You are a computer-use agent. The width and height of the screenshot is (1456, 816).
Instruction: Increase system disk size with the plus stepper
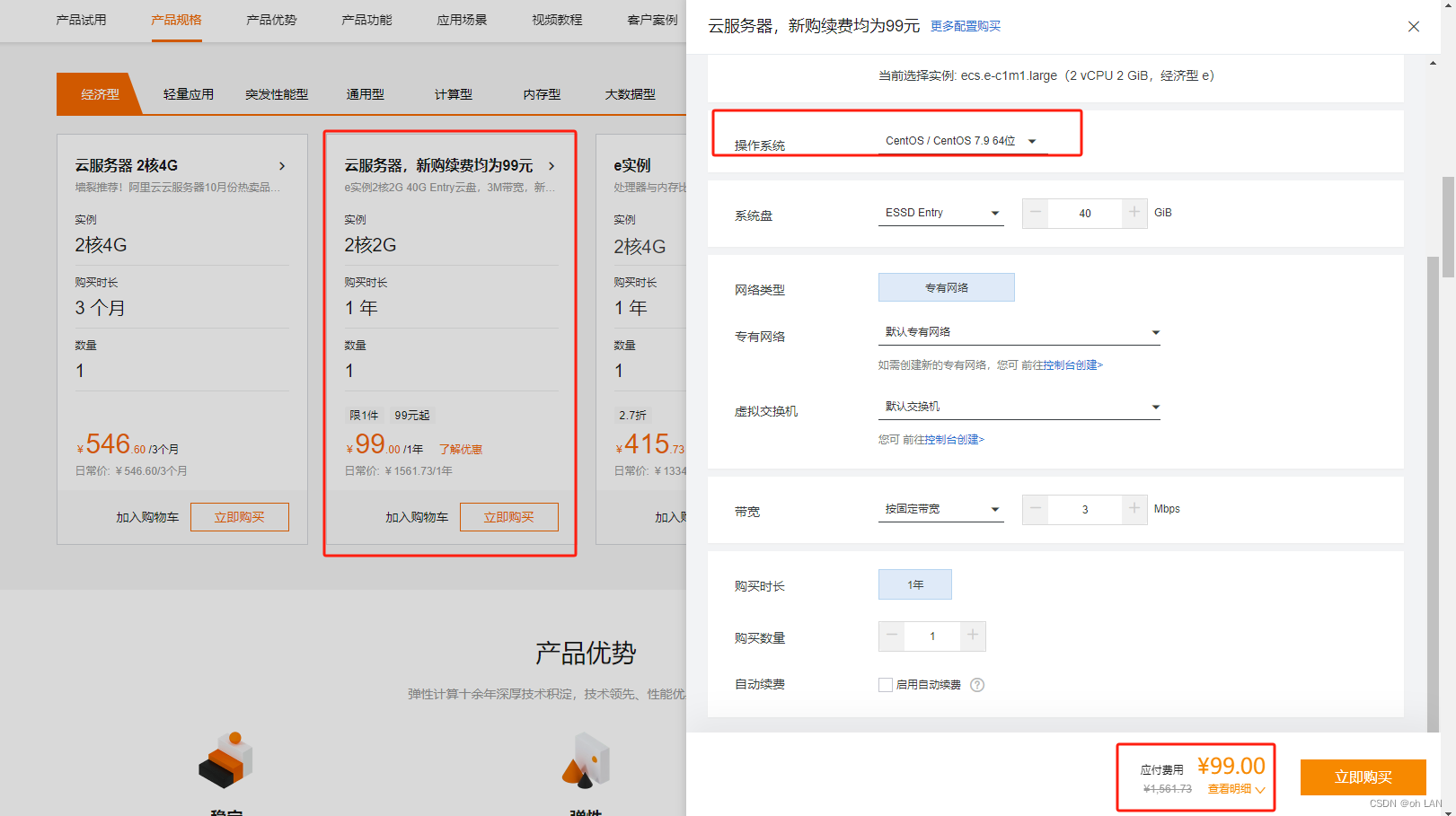click(x=1134, y=213)
